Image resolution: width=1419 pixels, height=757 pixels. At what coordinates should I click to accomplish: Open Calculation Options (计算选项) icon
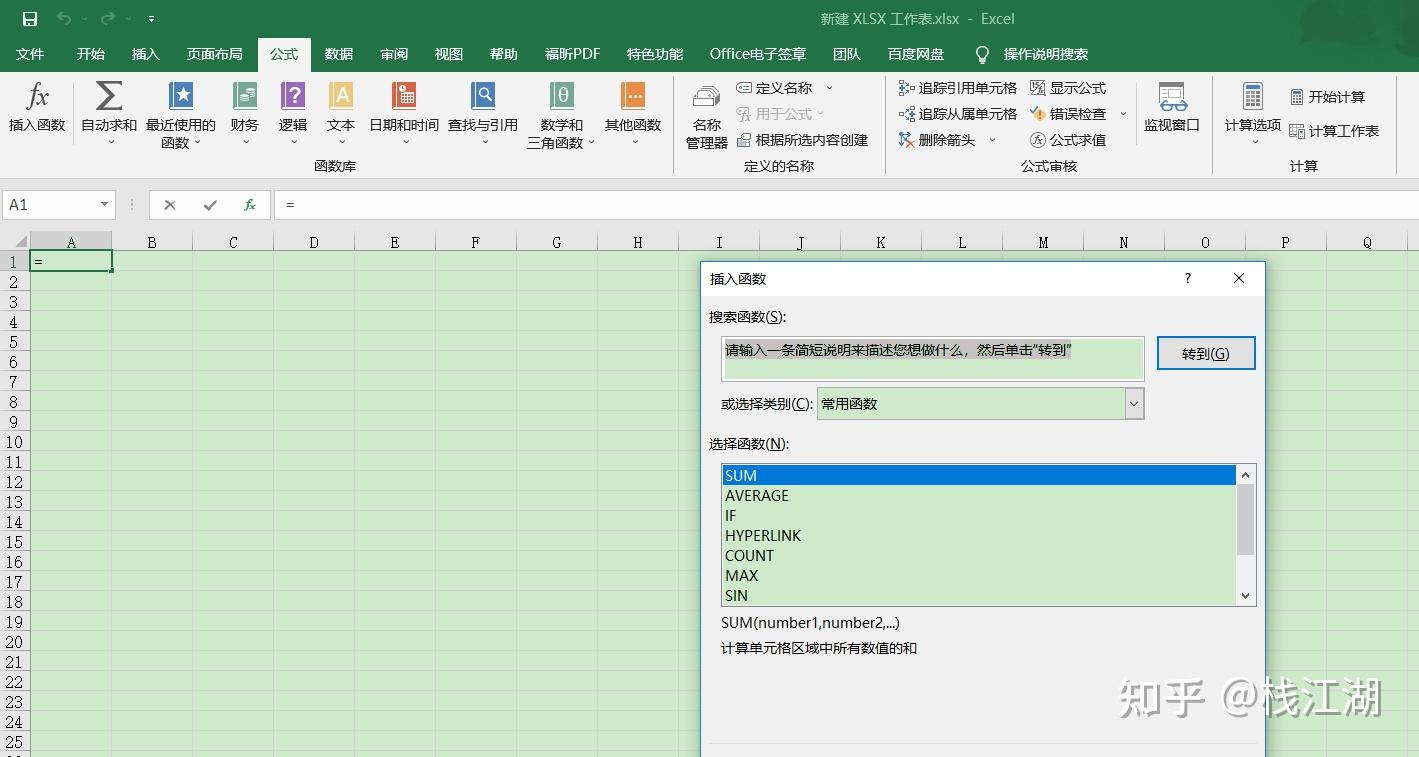[x=1253, y=97]
